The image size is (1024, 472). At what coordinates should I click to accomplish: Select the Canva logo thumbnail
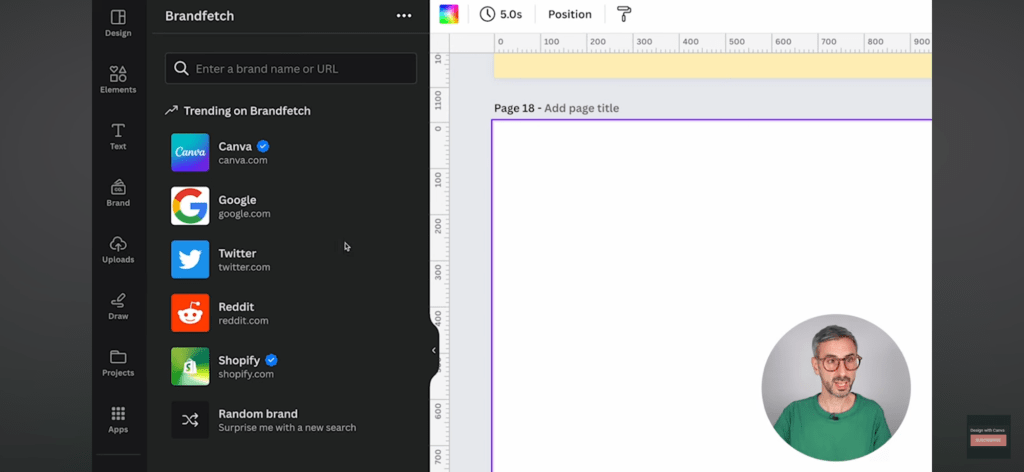coord(190,152)
